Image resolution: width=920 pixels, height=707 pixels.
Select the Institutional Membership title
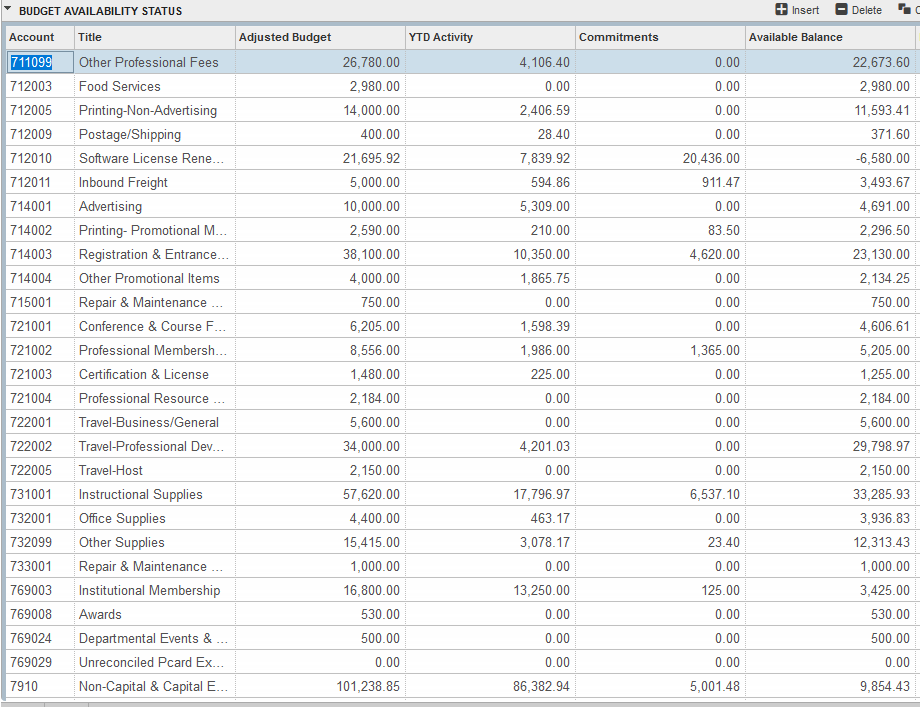click(150, 591)
